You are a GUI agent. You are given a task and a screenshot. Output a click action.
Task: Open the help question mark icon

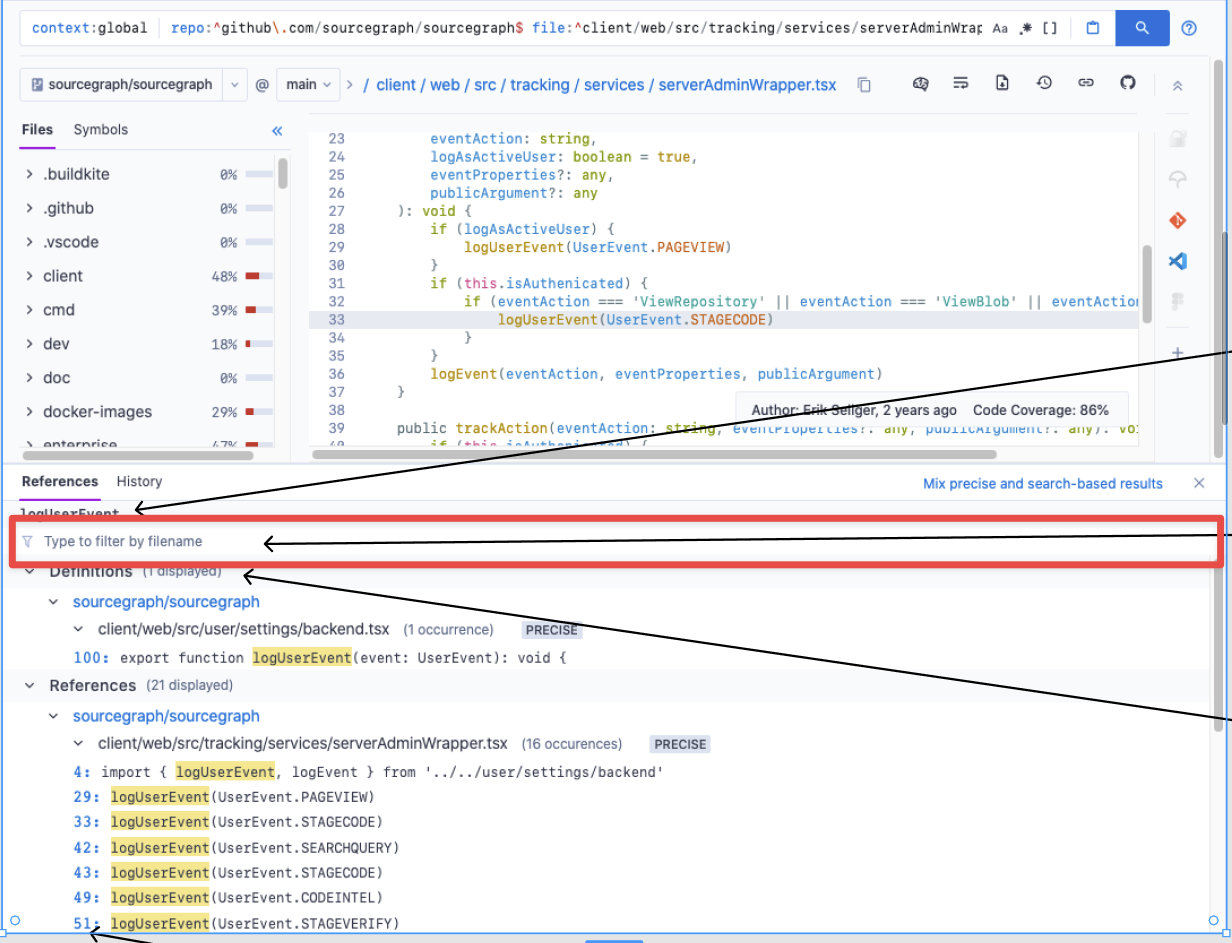(1189, 28)
